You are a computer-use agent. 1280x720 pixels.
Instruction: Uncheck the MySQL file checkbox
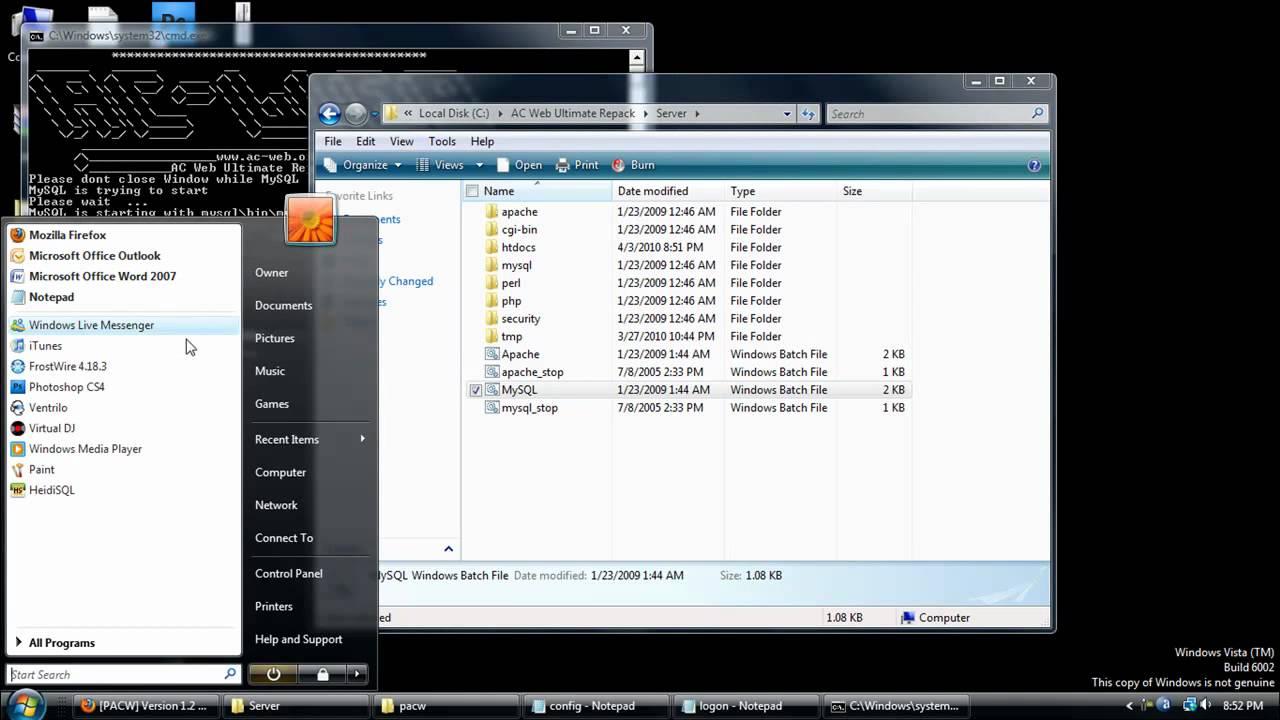coord(476,390)
